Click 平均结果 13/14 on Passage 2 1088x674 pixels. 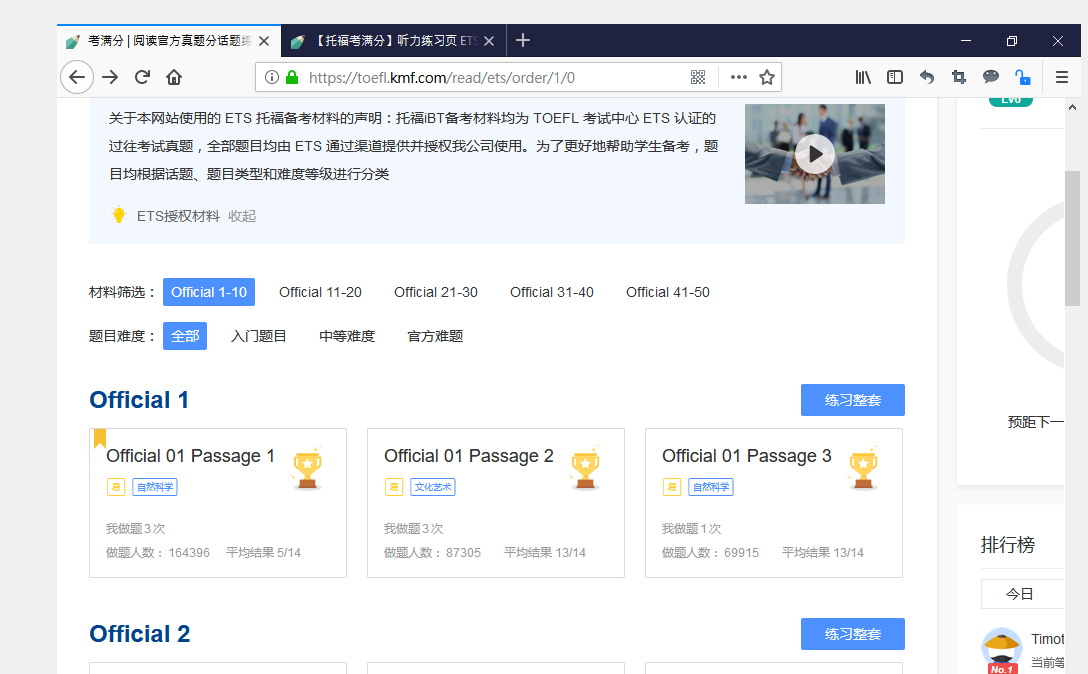click(x=545, y=553)
